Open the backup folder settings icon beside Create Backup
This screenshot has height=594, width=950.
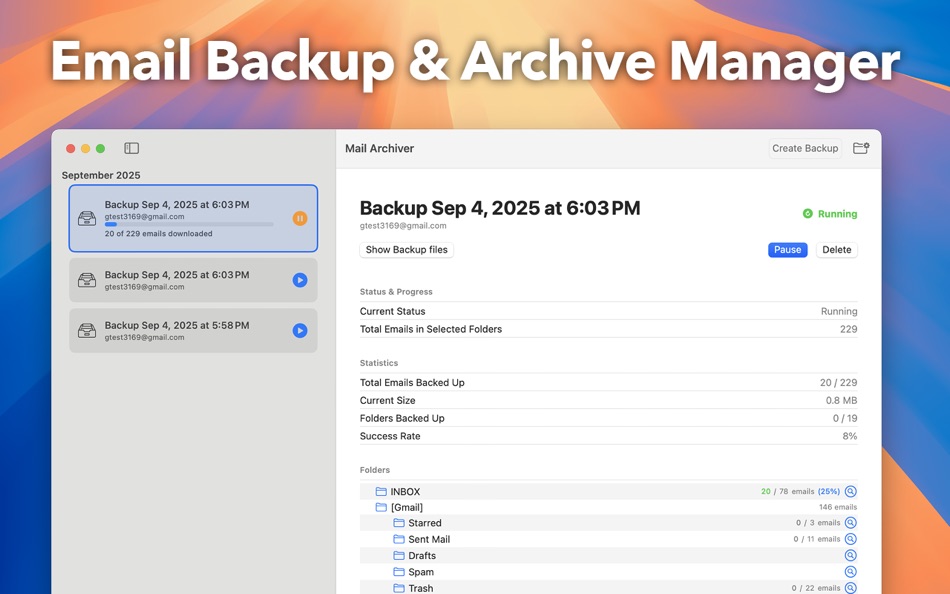(x=861, y=147)
